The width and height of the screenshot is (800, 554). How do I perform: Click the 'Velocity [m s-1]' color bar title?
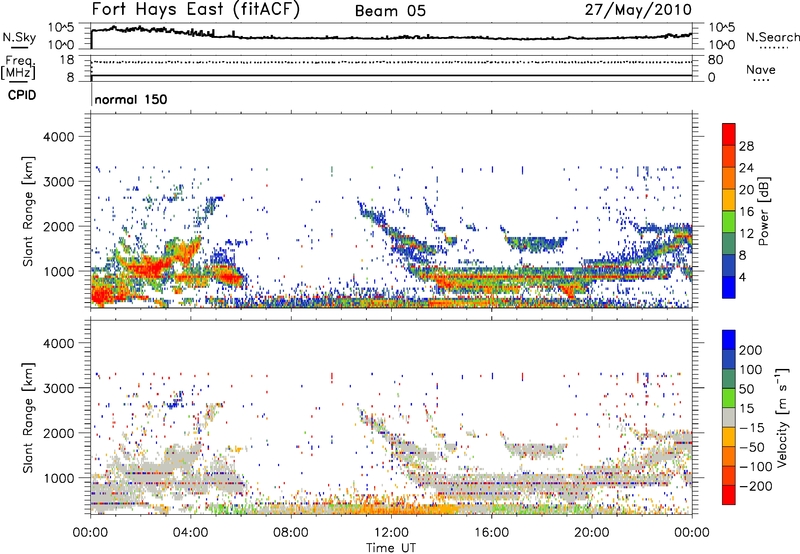(782, 417)
